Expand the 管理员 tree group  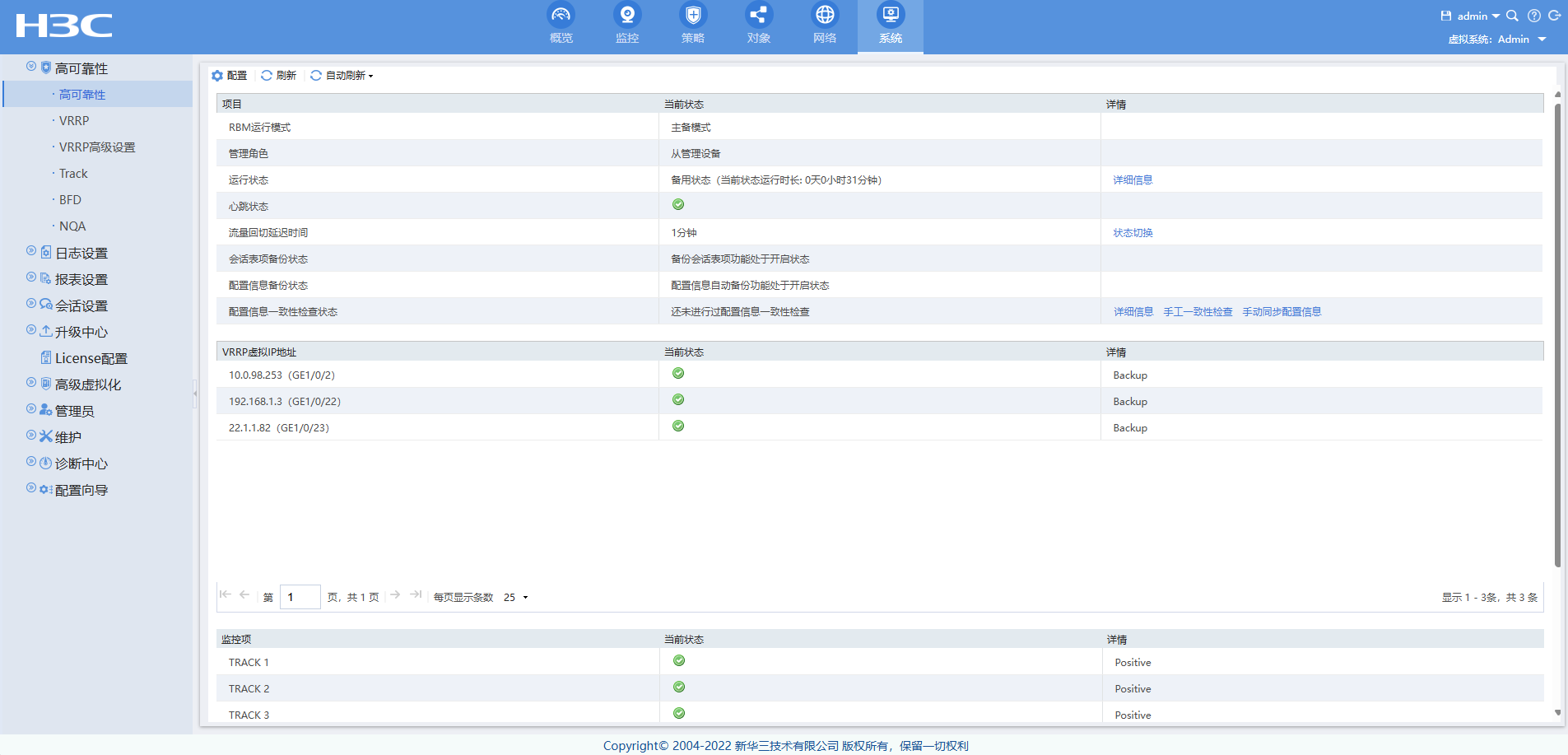click(31, 408)
